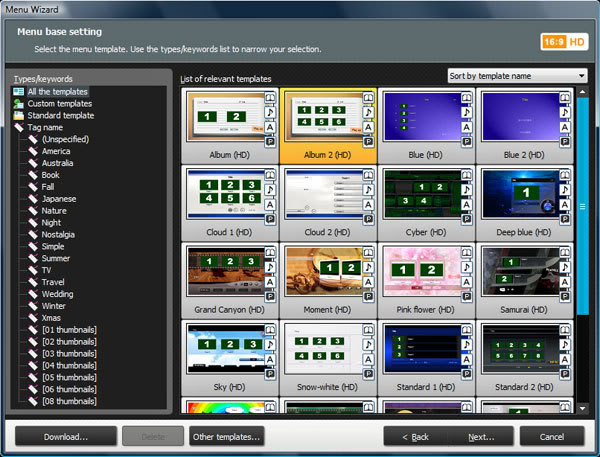This screenshot has width=600, height=457.
Task: Click the music note icon on Moment (HD)
Action: [368, 267]
